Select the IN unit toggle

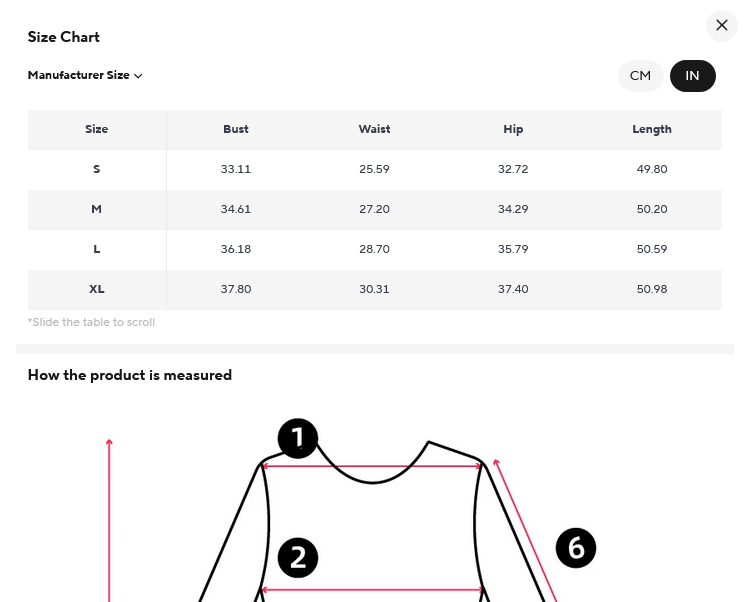692,76
